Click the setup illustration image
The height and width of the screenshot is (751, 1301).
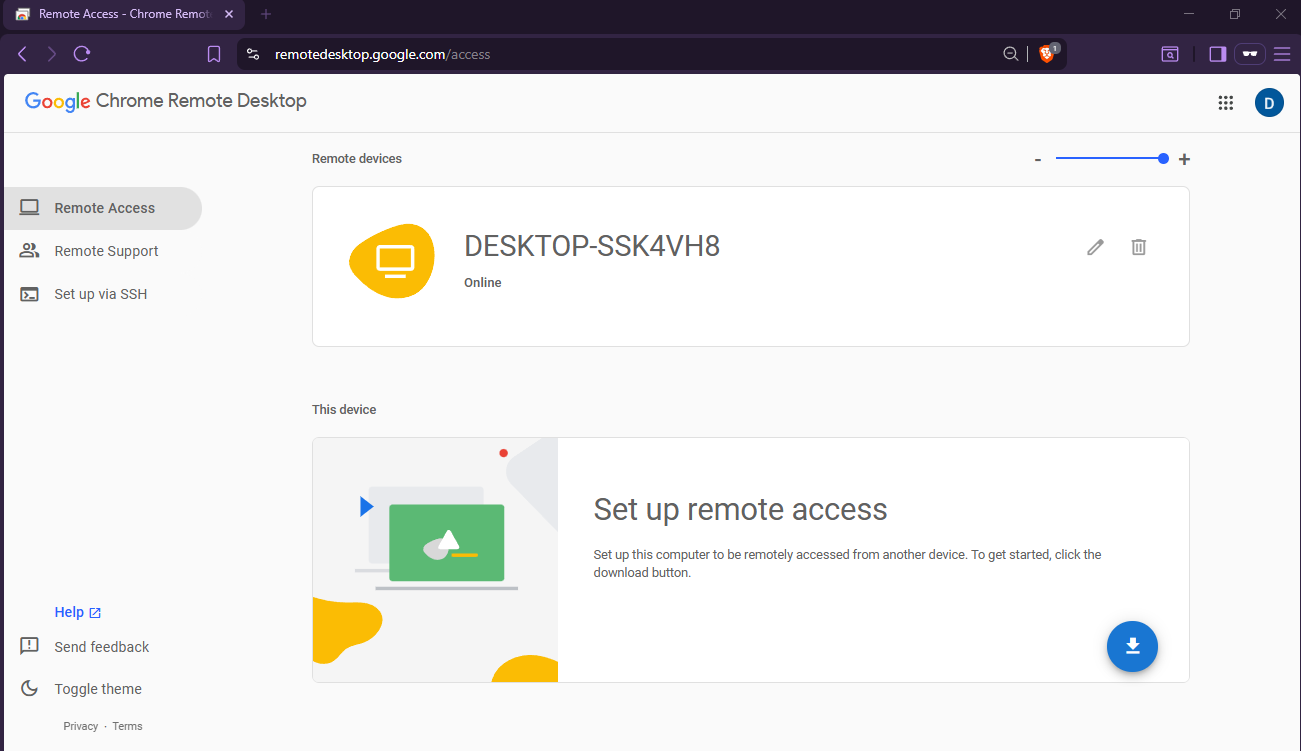click(x=435, y=560)
